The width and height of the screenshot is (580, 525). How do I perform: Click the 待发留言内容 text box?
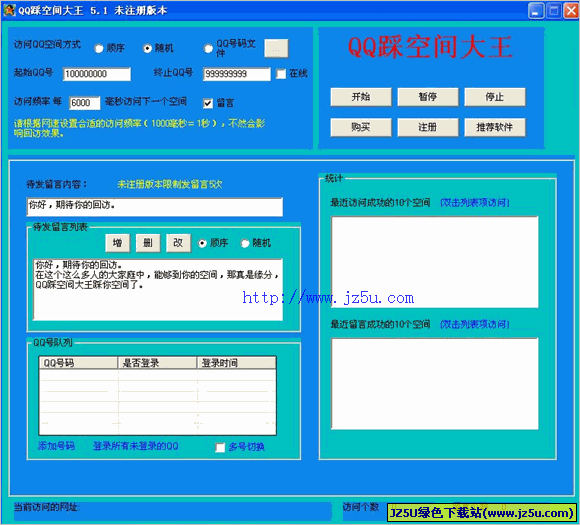point(155,207)
